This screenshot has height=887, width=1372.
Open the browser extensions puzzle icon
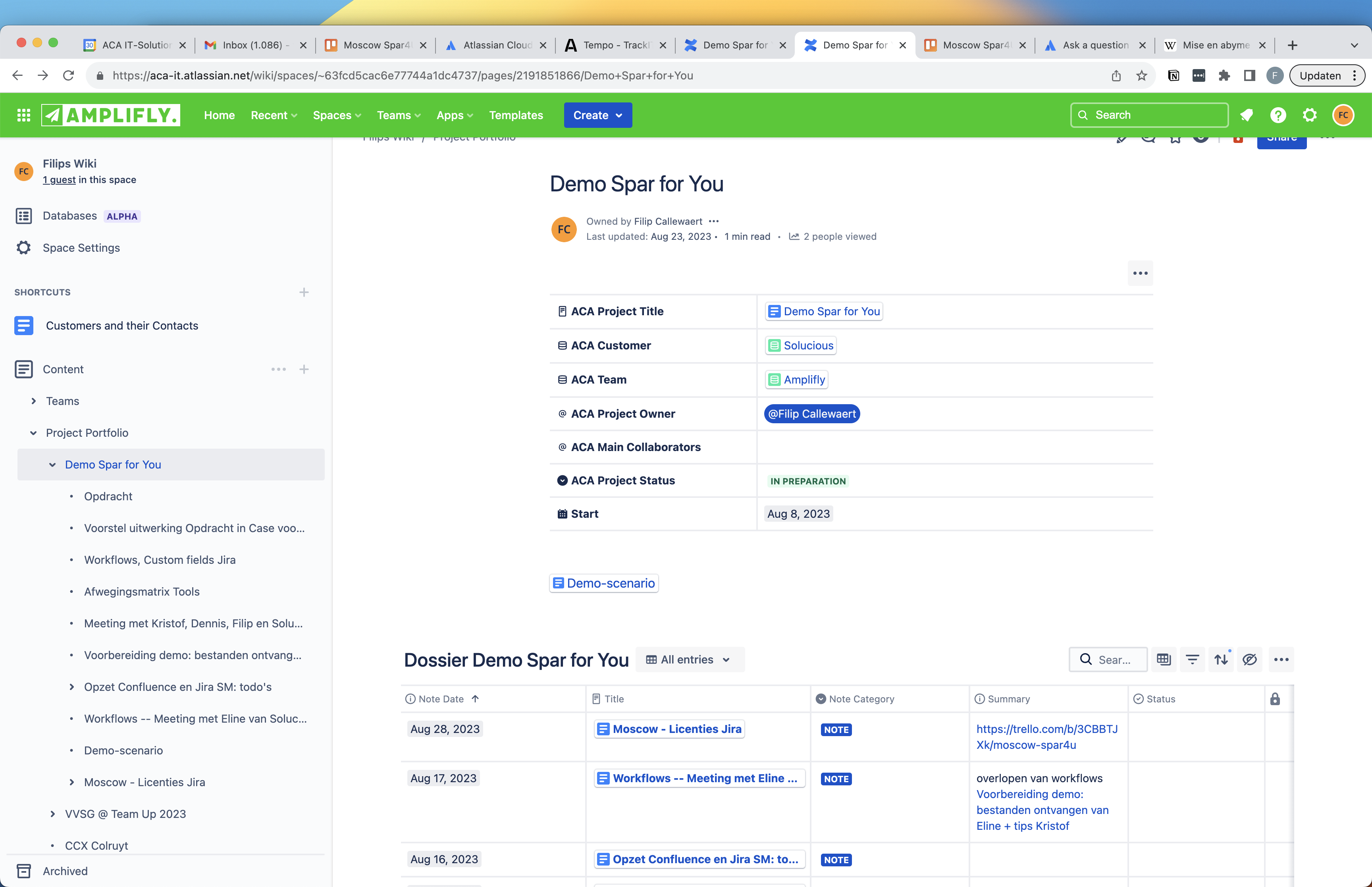(1224, 75)
